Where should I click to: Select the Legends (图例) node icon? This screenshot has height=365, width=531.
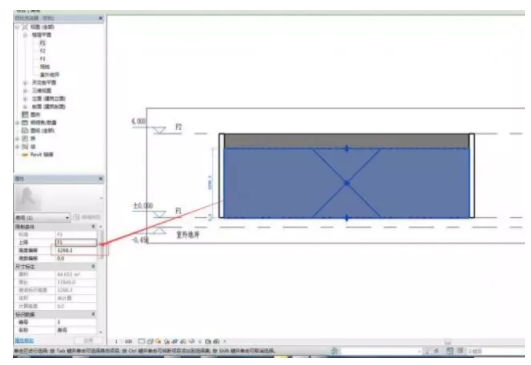[25, 115]
